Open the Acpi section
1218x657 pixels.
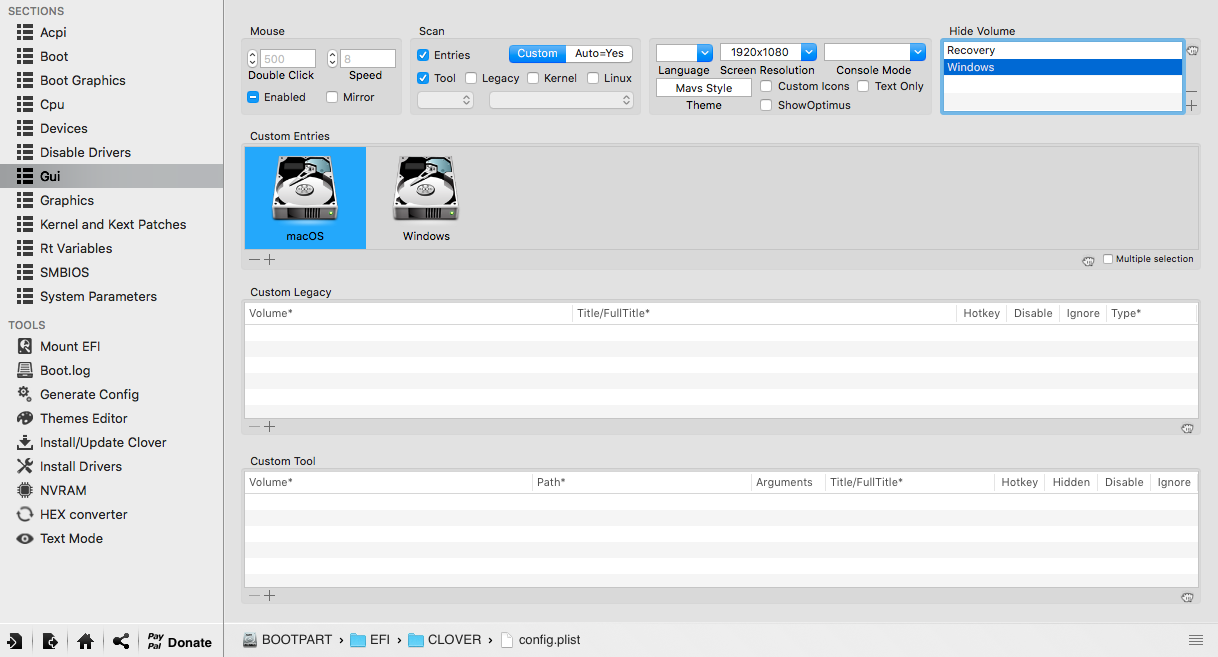tap(53, 32)
